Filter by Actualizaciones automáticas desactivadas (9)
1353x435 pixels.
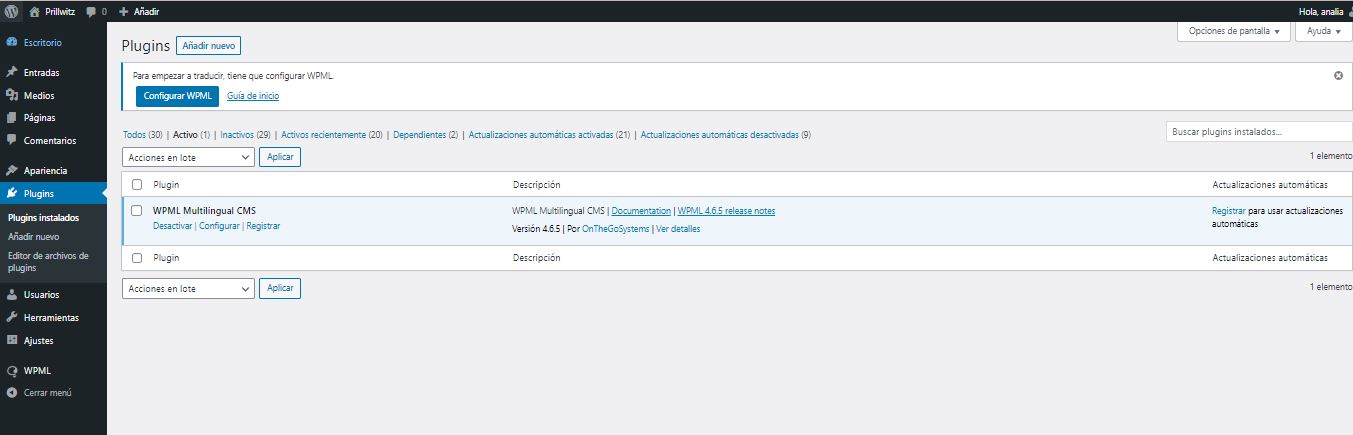click(725, 134)
